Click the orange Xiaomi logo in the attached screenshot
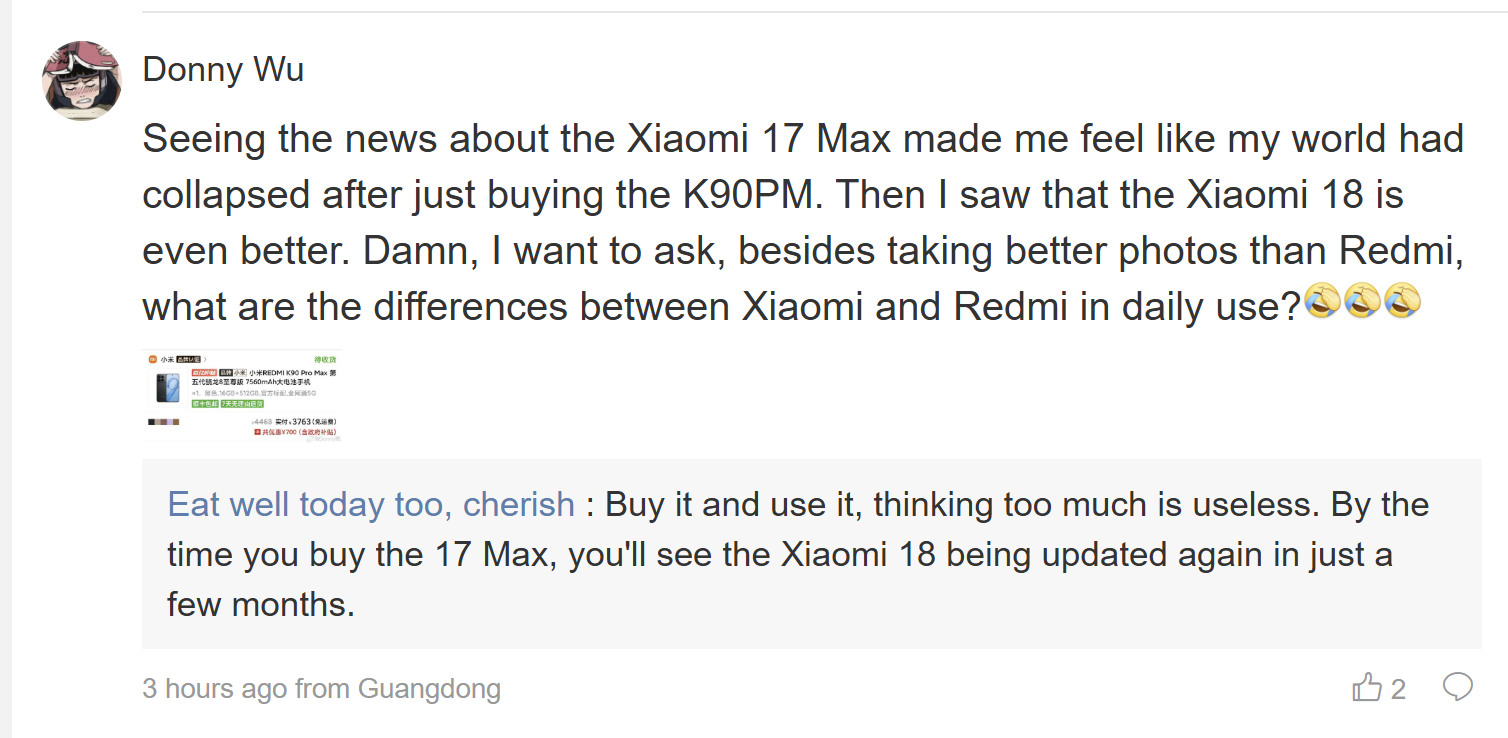 [152, 358]
